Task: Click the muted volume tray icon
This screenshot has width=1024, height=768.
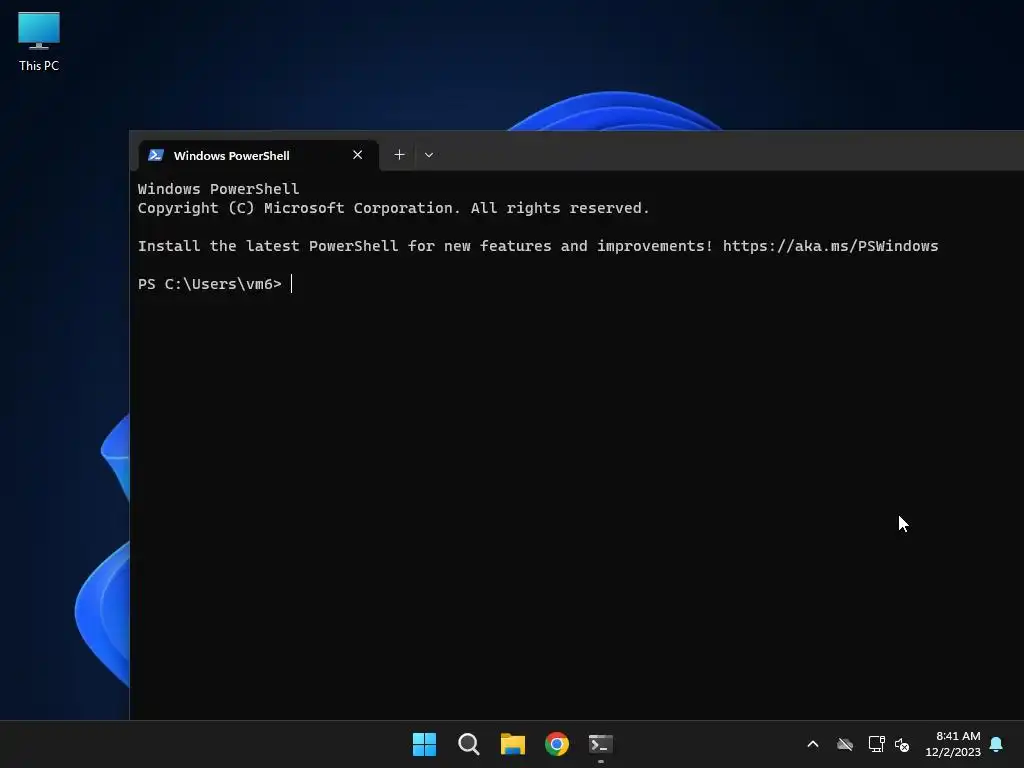Action: tap(902, 744)
